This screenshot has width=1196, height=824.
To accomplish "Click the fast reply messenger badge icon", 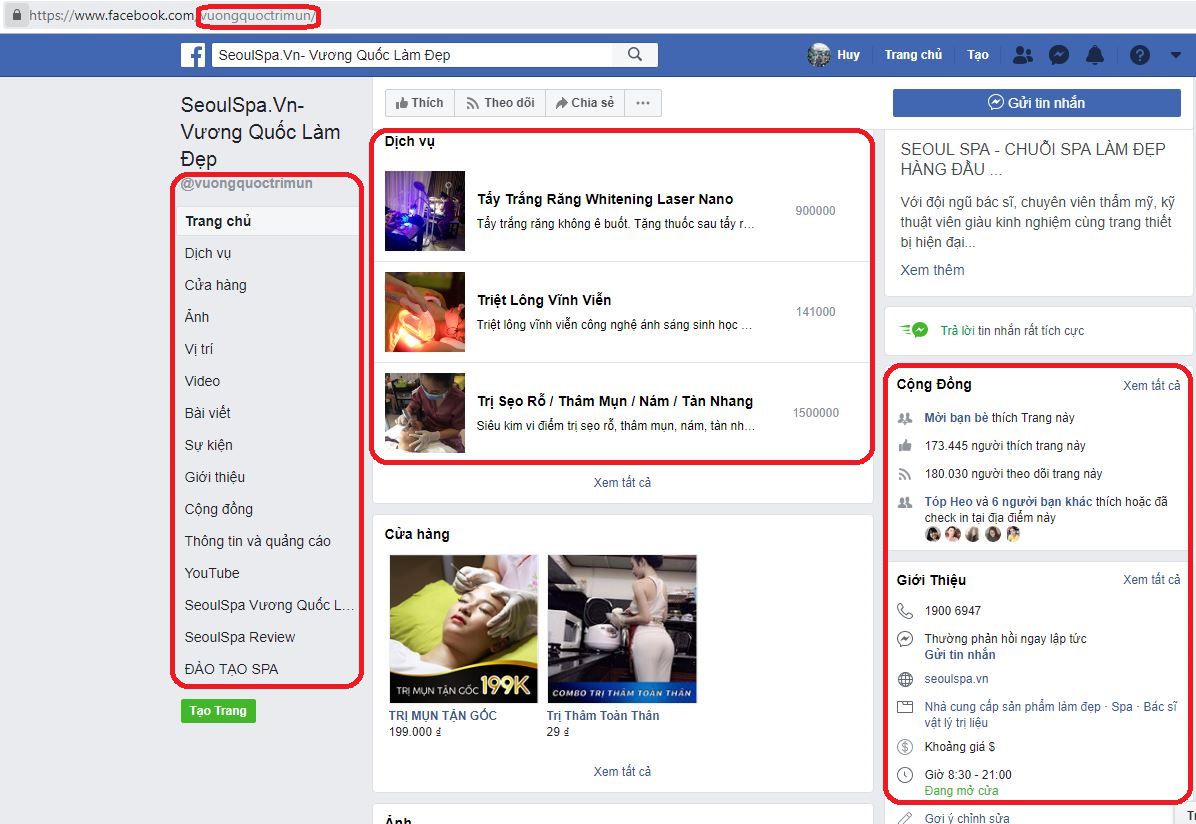I will pyautogui.click(x=914, y=330).
